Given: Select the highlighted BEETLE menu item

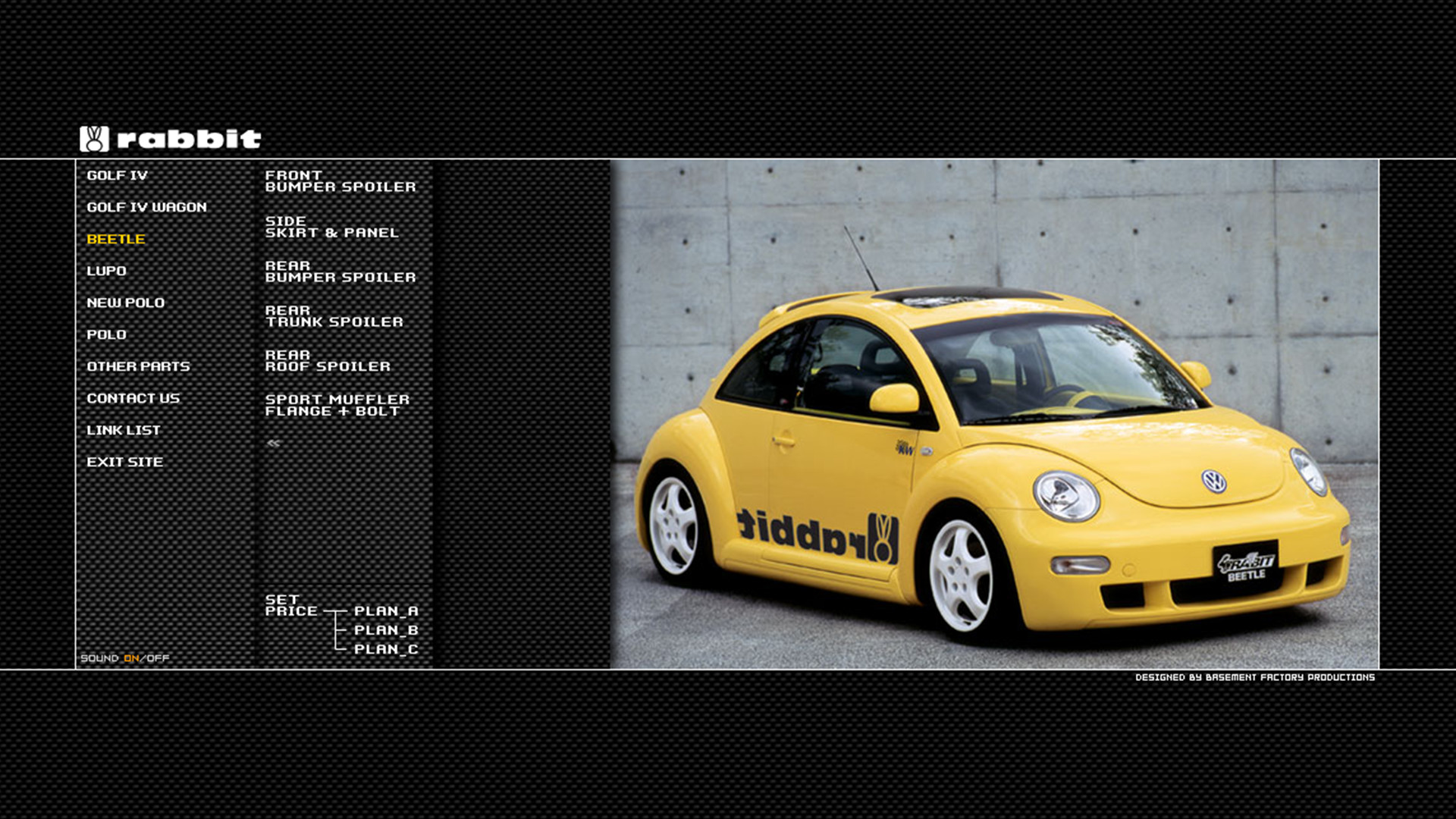Looking at the screenshot, I should coord(115,239).
